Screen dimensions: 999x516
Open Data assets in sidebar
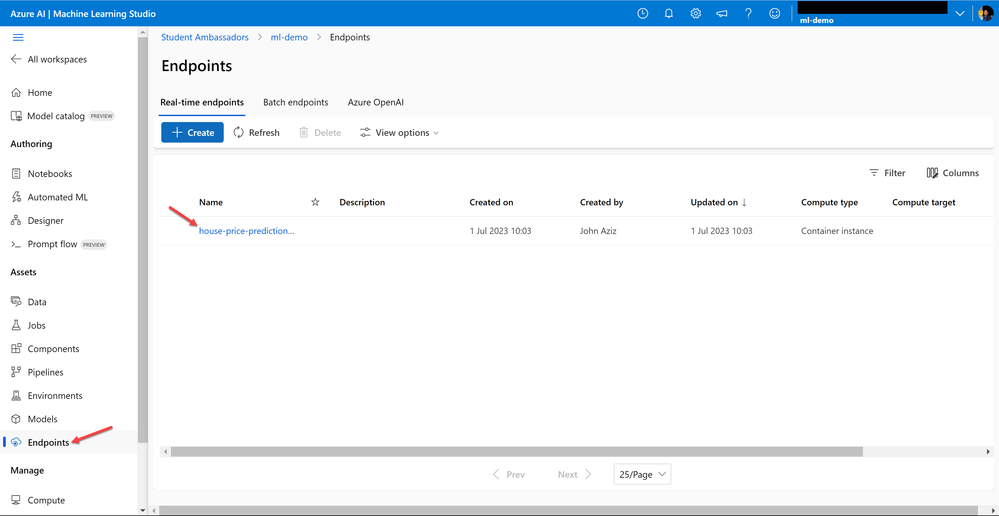coord(29,302)
